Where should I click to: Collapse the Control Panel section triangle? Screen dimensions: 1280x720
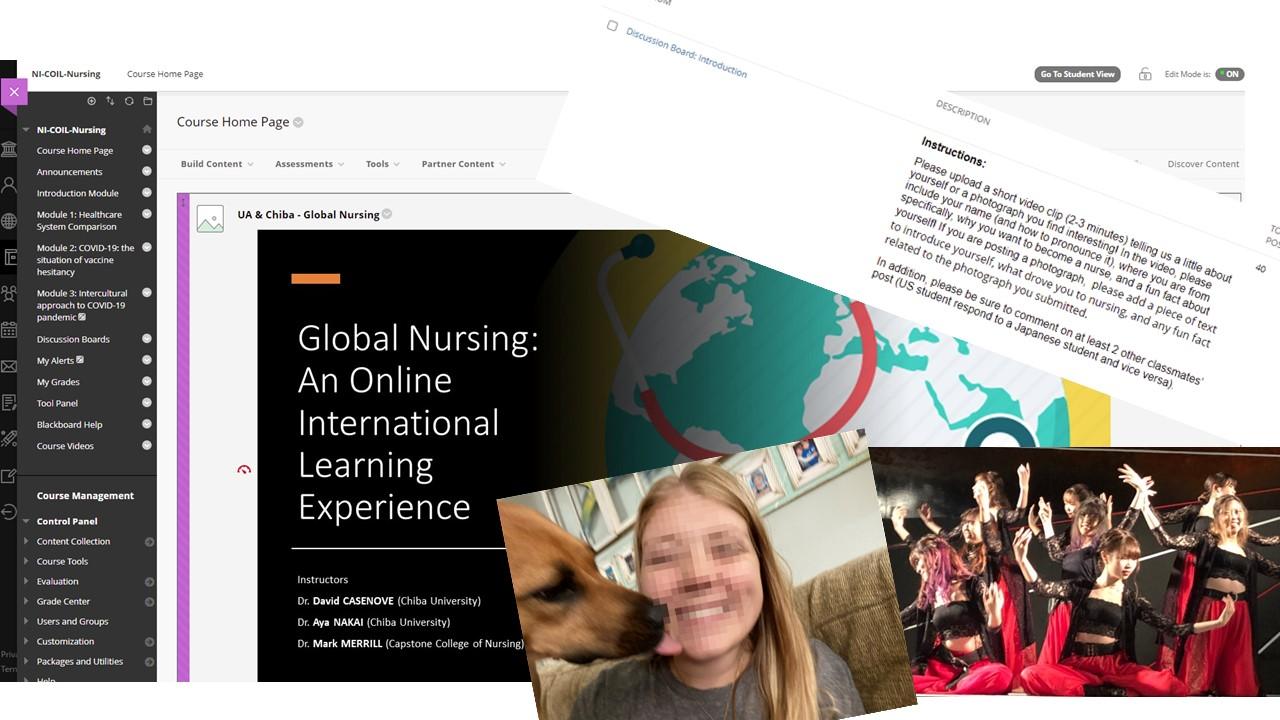(26, 521)
